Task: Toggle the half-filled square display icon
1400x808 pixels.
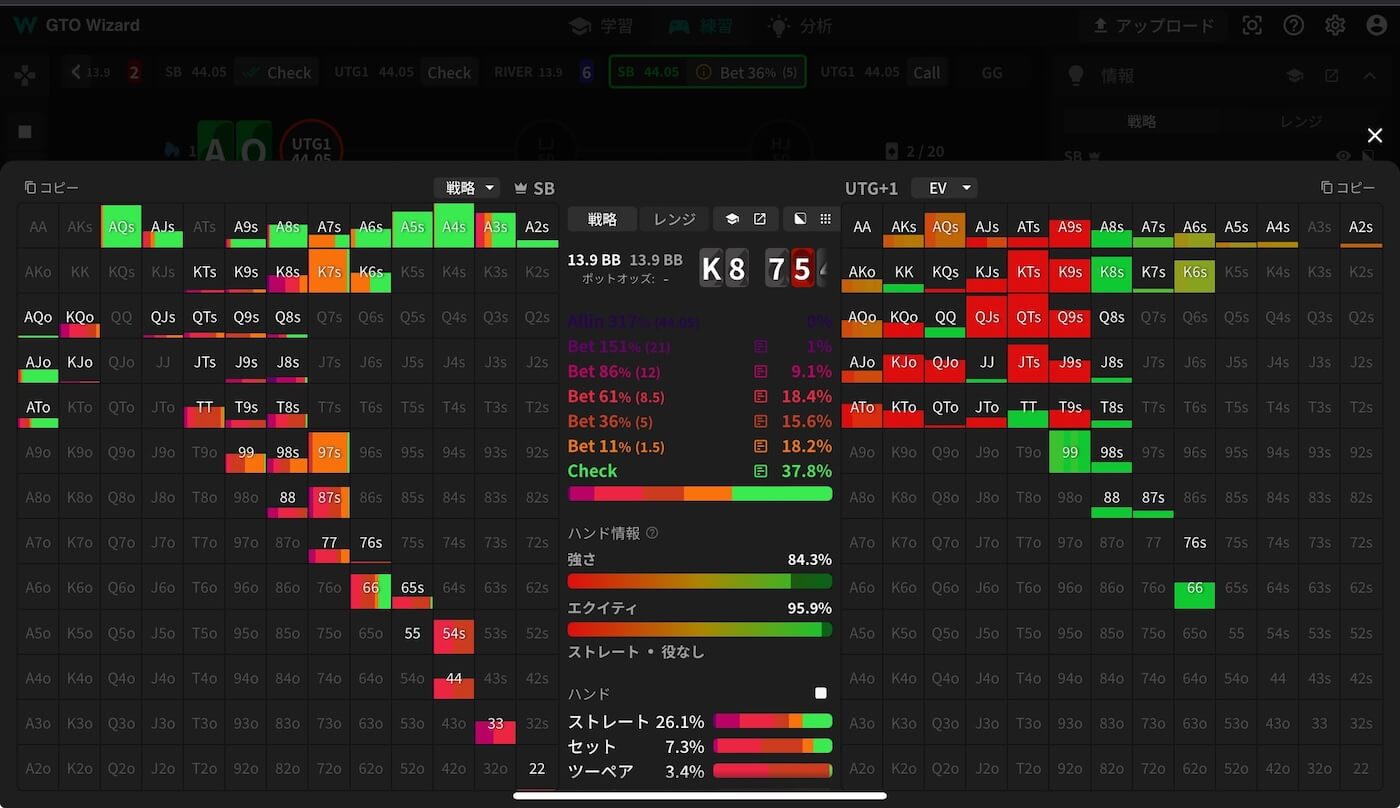Action: (x=799, y=219)
